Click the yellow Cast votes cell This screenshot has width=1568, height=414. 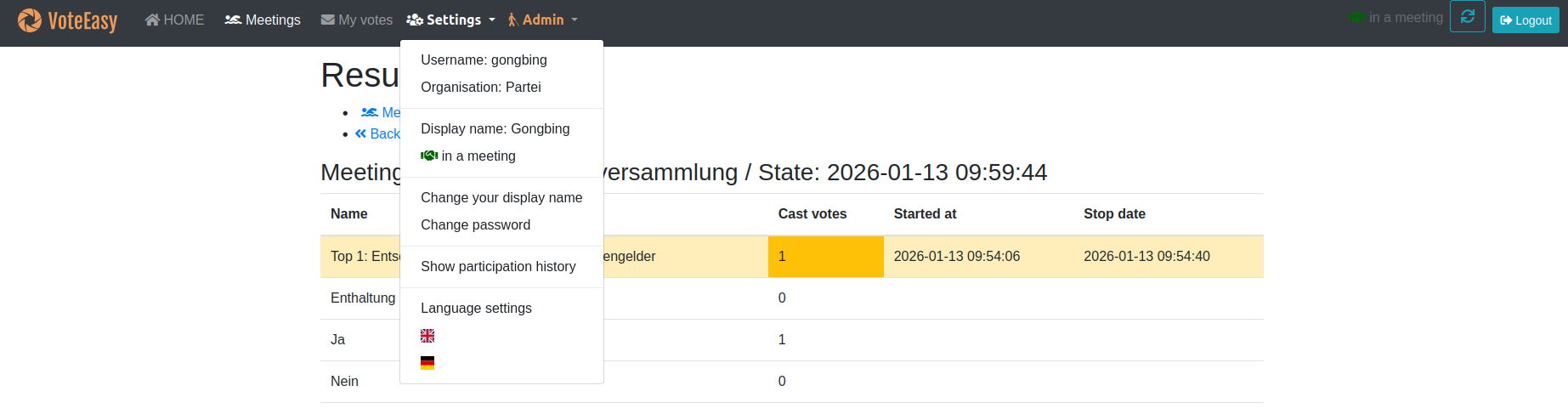click(825, 256)
